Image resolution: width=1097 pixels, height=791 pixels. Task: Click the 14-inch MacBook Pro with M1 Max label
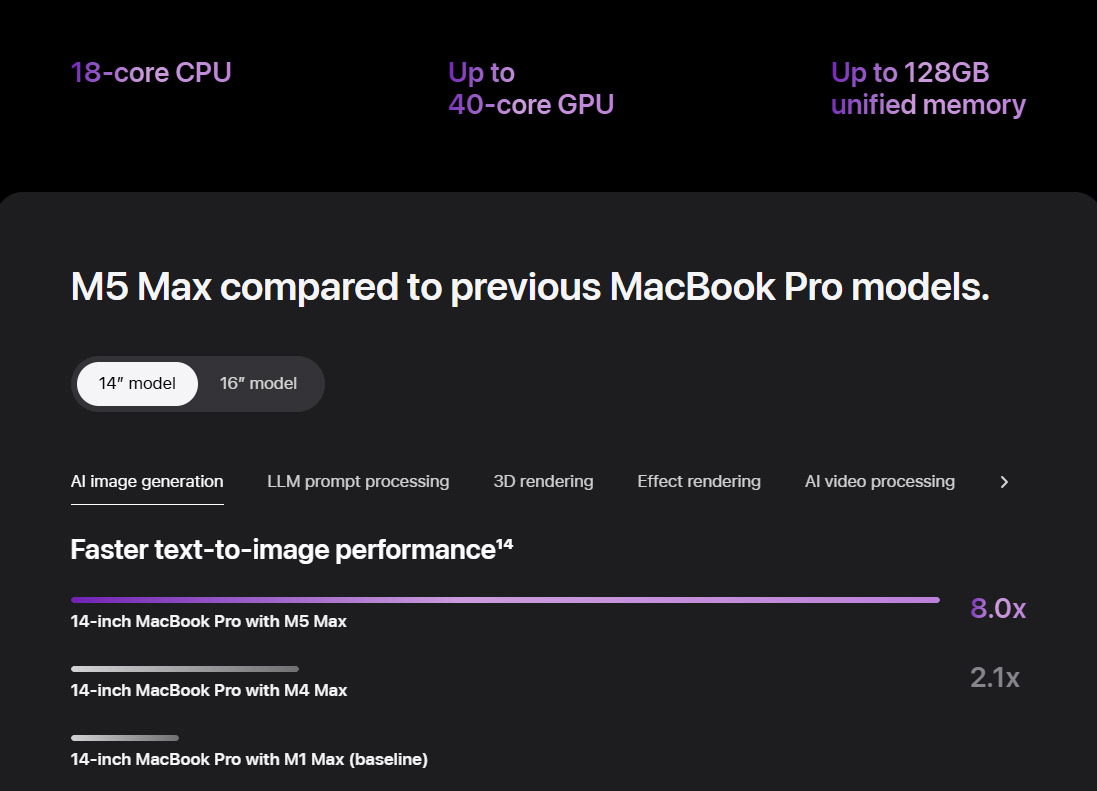(248, 759)
